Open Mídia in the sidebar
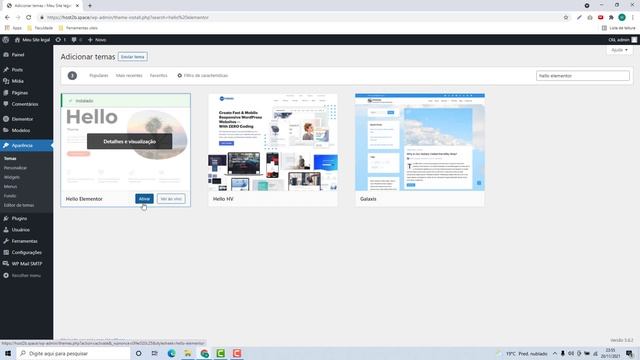 coord(18,81)
